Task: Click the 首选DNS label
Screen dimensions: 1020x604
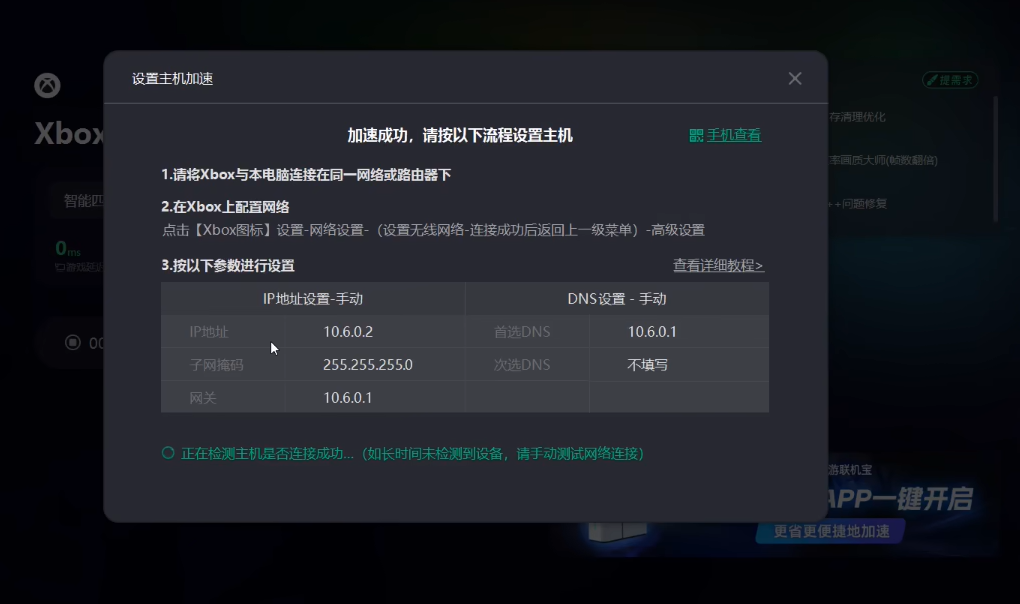Action: (522, 332)
